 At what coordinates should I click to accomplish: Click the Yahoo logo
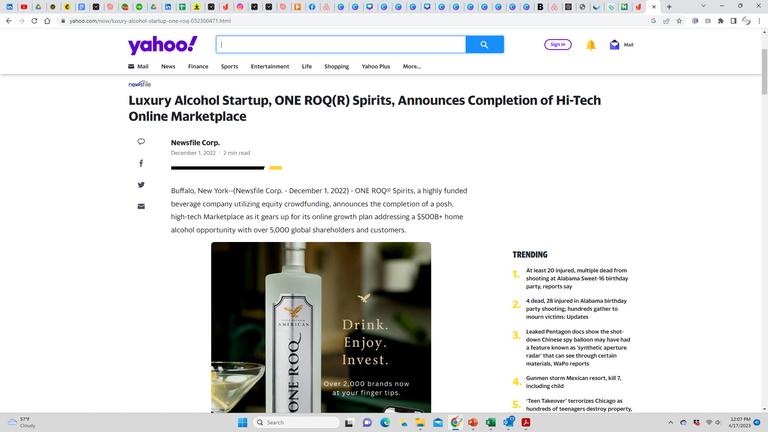coord(163,45)
